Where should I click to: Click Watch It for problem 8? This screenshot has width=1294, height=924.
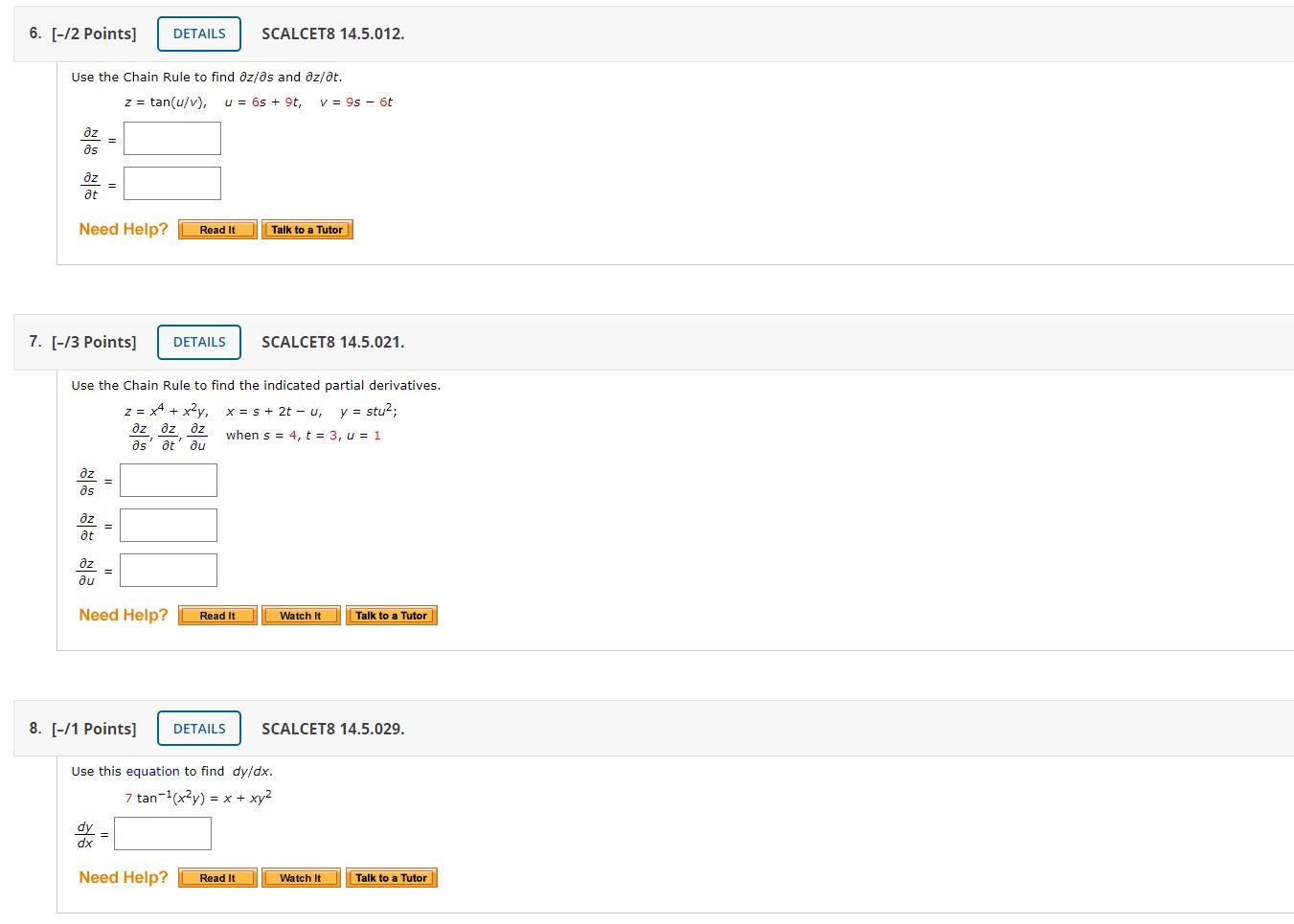(300, 877)
